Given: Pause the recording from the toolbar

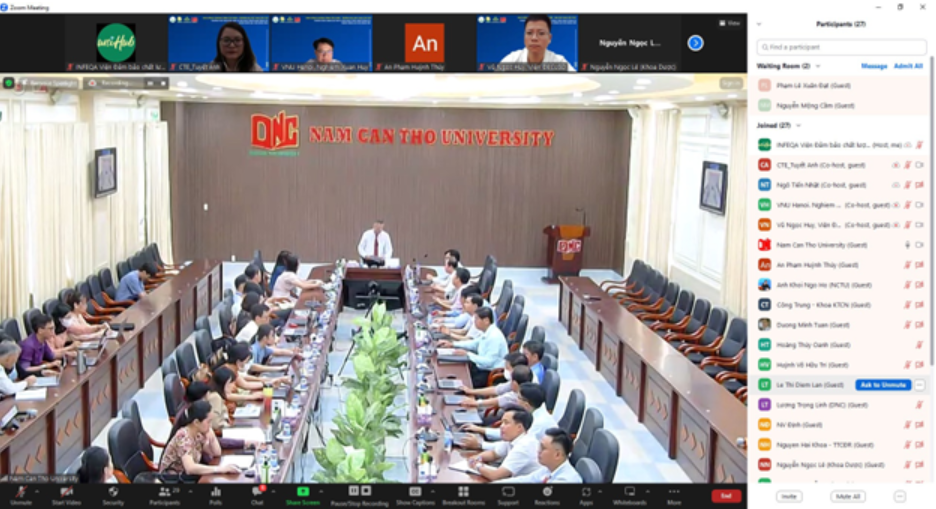Looking at the screenshot, I should coord(353,491).
